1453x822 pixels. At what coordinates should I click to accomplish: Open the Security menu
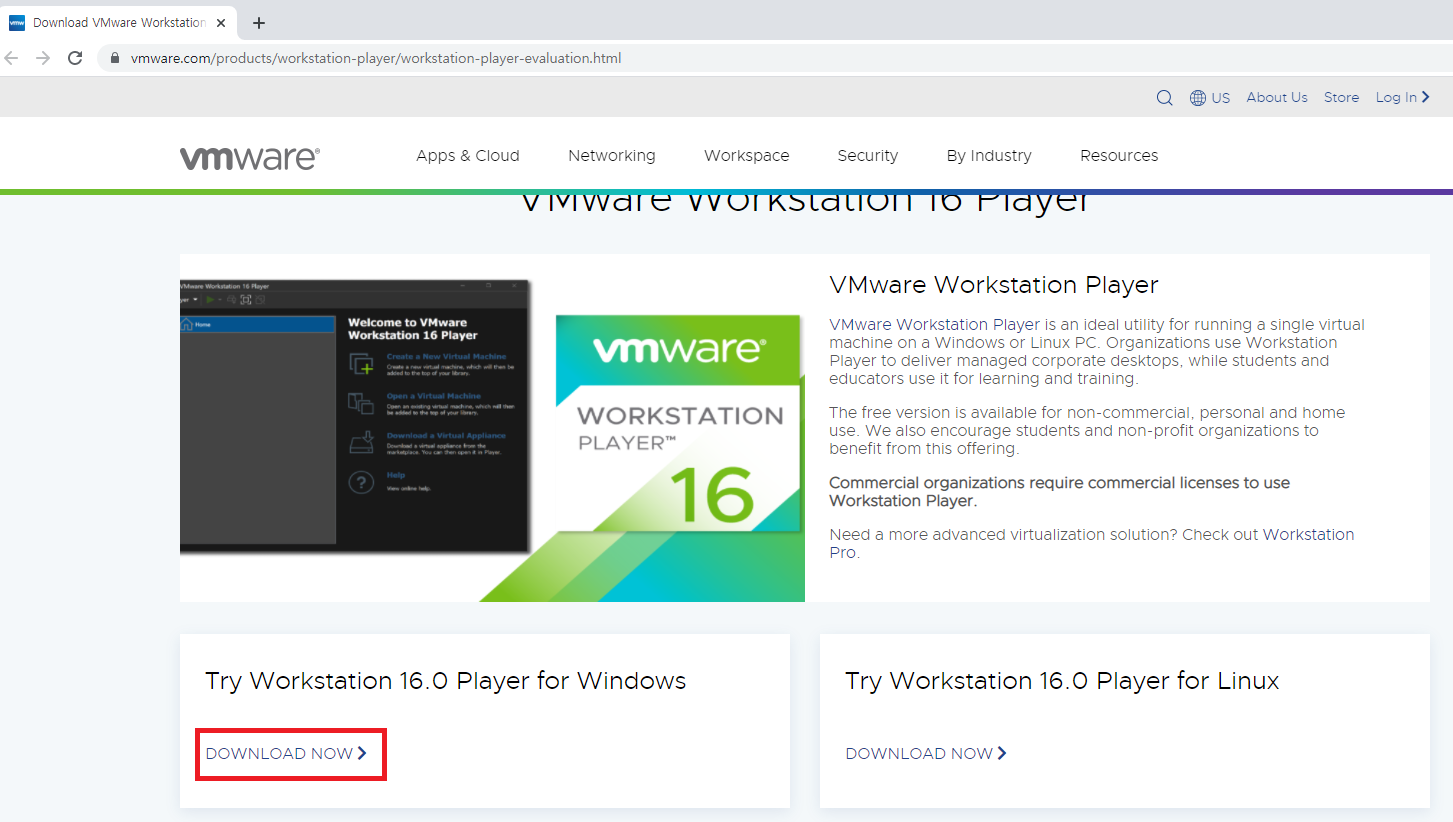(x=868, y=155)
